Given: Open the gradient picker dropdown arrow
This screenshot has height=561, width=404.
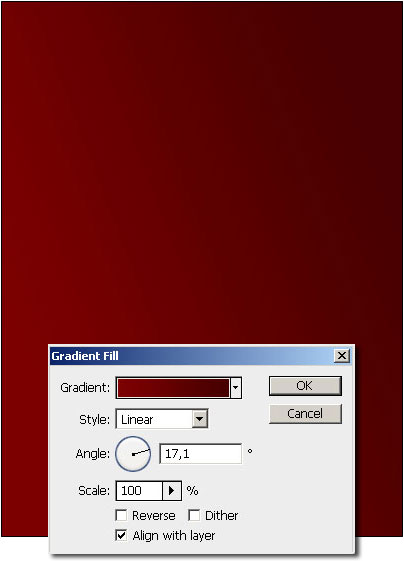Looking at the screenshot, I should [x=236, y=387].
